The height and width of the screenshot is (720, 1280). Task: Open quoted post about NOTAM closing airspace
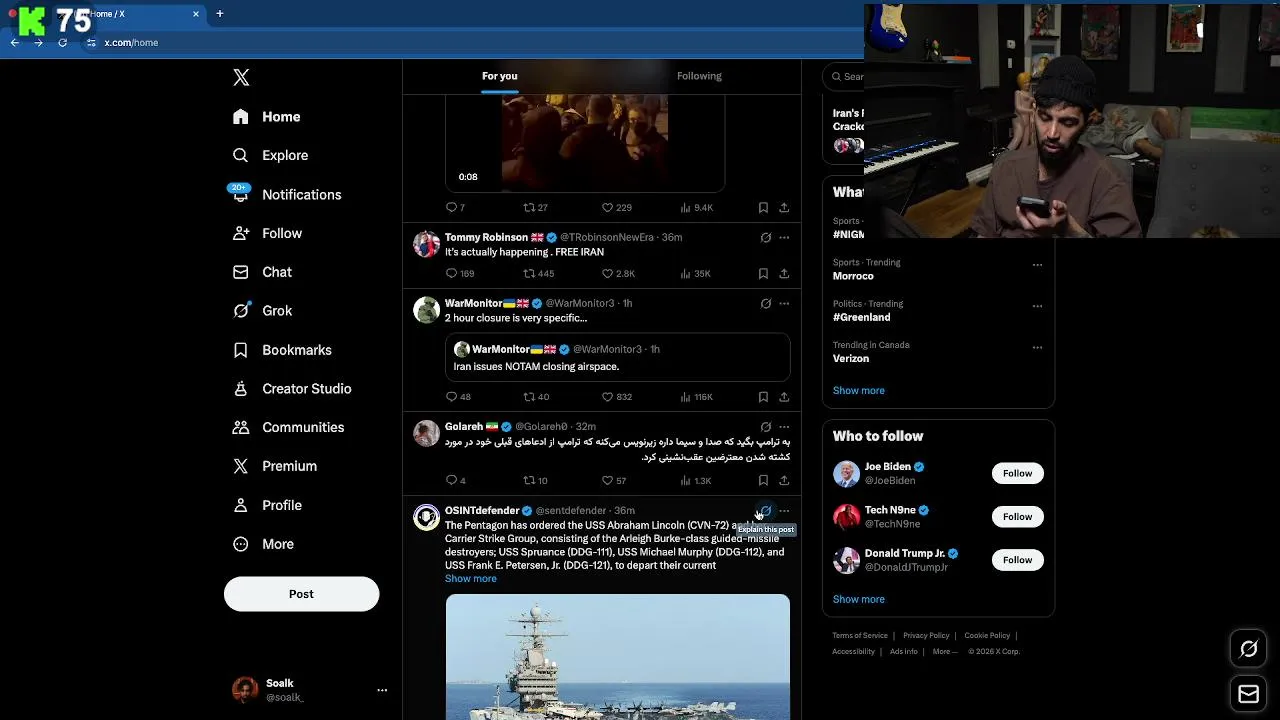click(617, 357)
